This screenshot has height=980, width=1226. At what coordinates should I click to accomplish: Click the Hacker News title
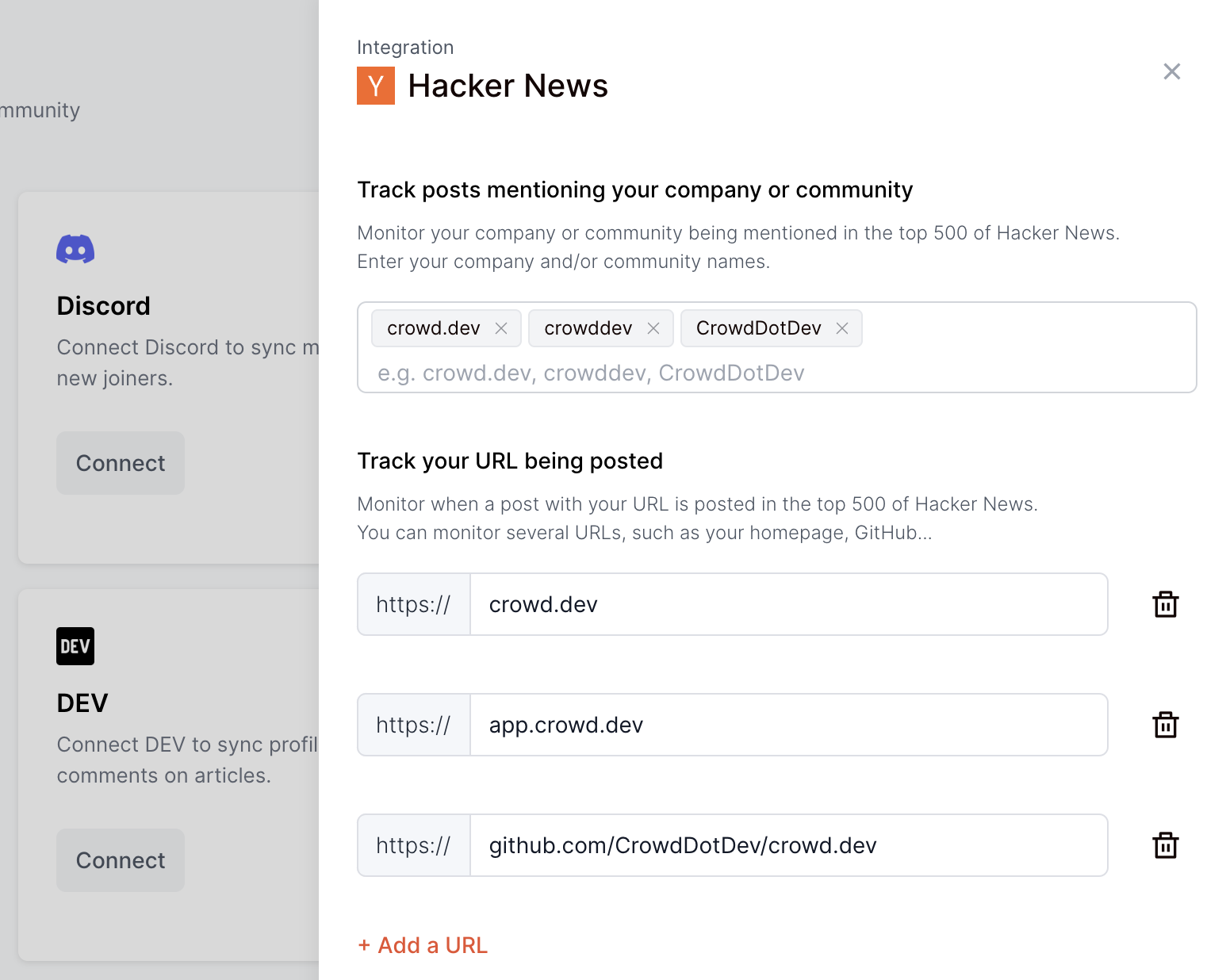point(508,86)
